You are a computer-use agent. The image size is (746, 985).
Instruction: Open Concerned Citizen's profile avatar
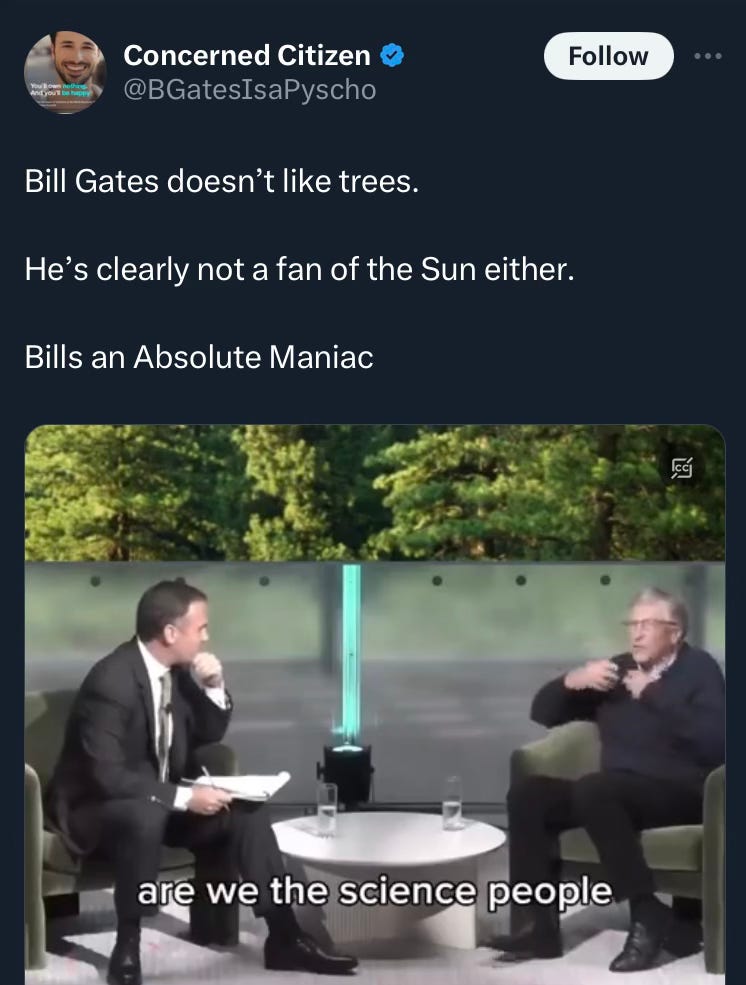tap(65, 72)
